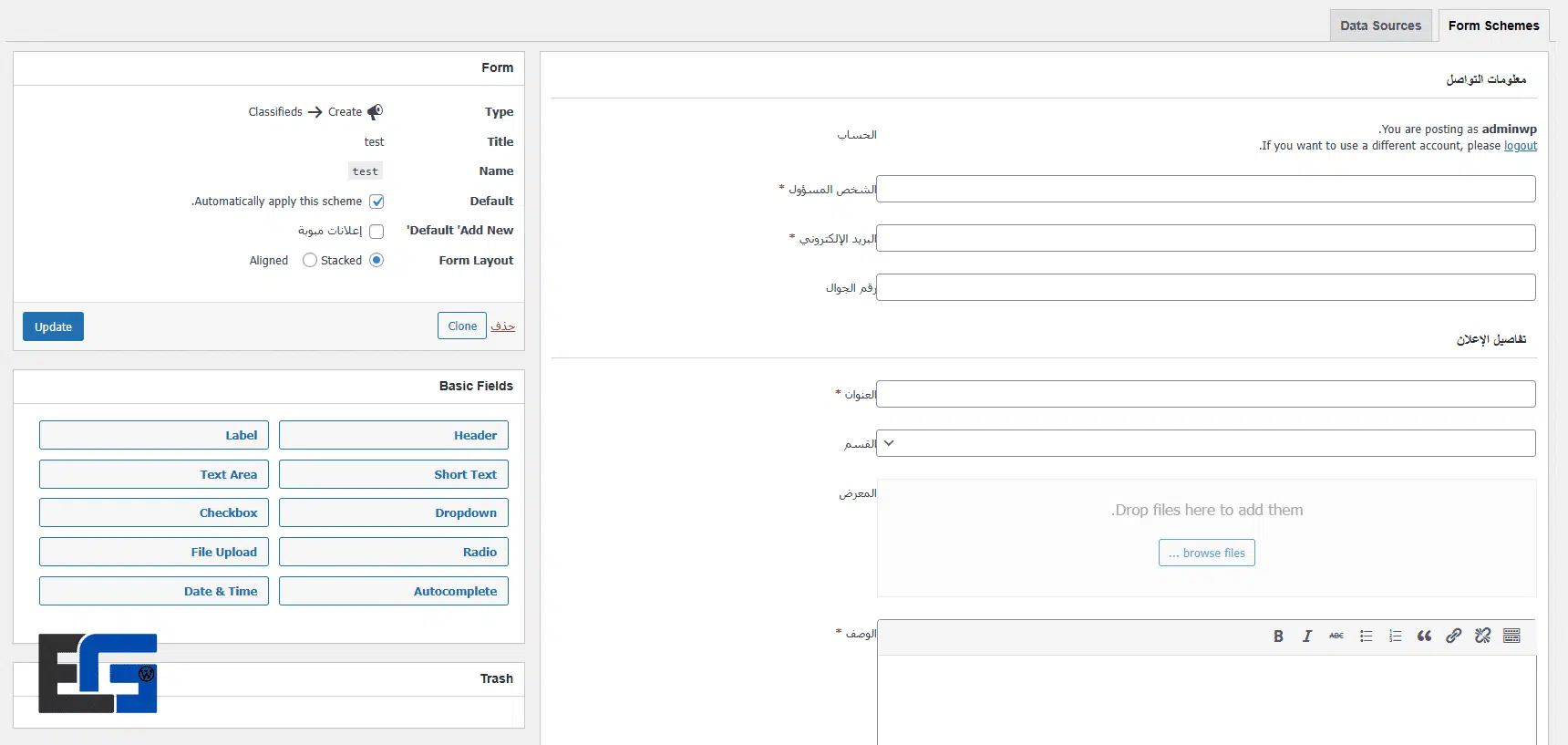Switch to the Data Sources tab
Screen dimensions: 1568x745
1380,26
